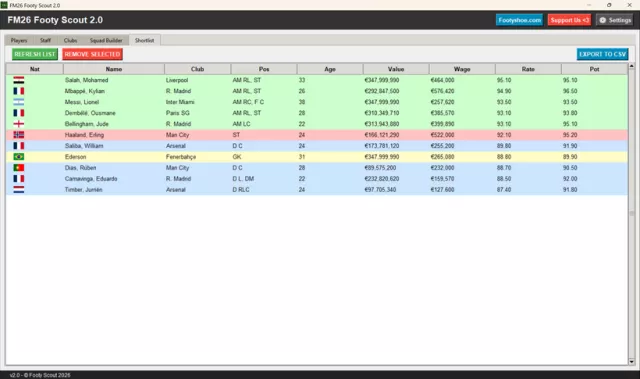Select the name Bellingham, Jude
Viewport: 640px width, 379px height.
87,124
